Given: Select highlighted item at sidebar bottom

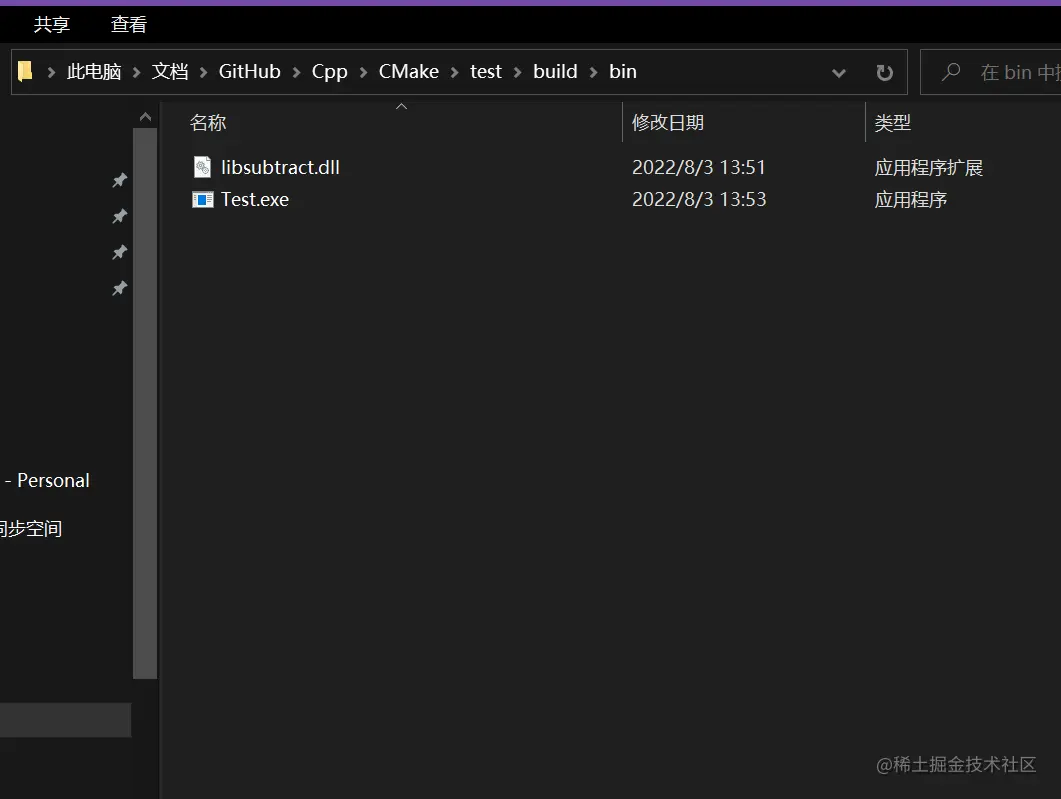Looking at the screenshot, I should point(65,720).
